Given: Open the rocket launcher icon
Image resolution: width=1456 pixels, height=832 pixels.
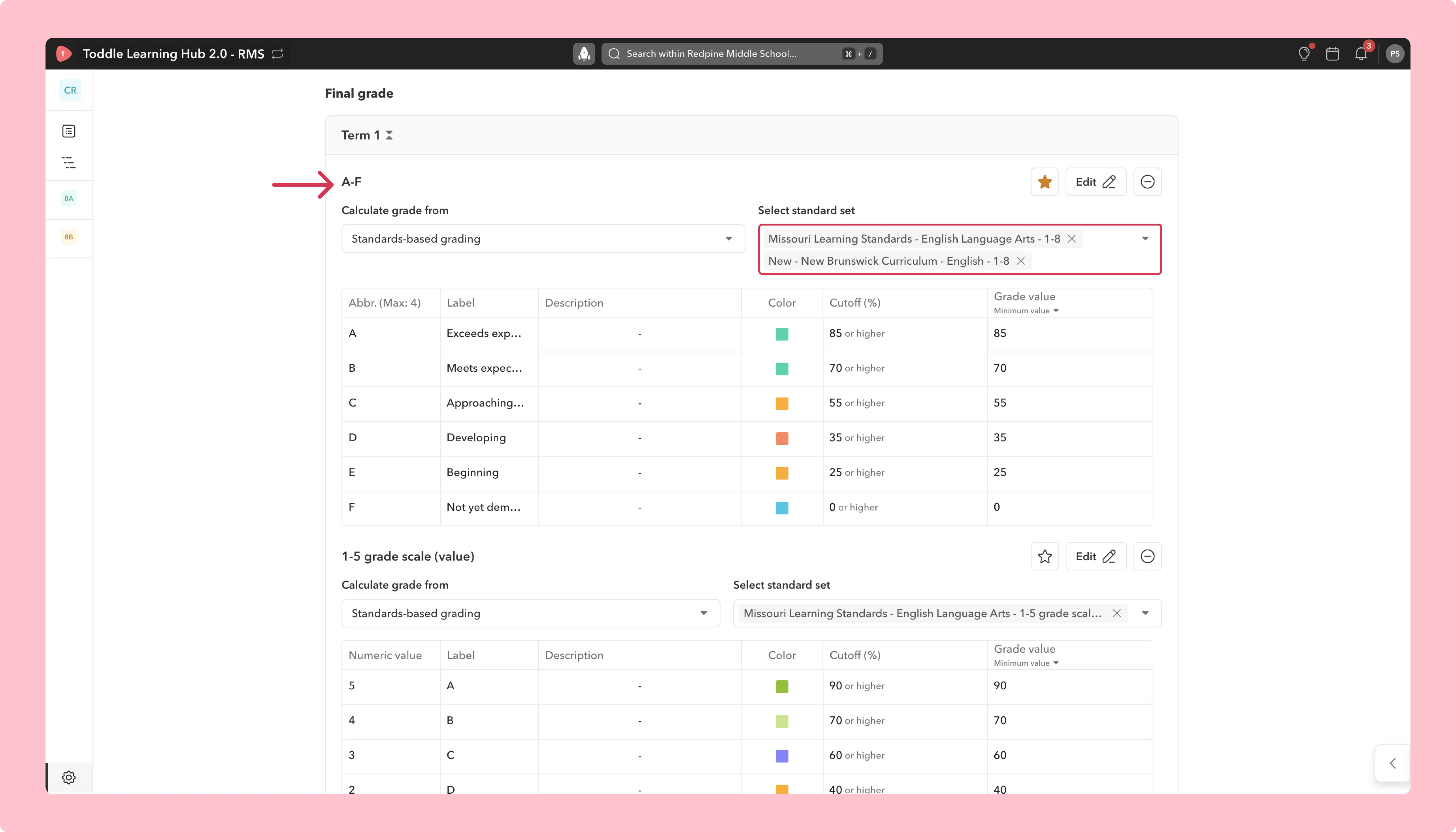Looking at the screenshot, I should [584, 54].
